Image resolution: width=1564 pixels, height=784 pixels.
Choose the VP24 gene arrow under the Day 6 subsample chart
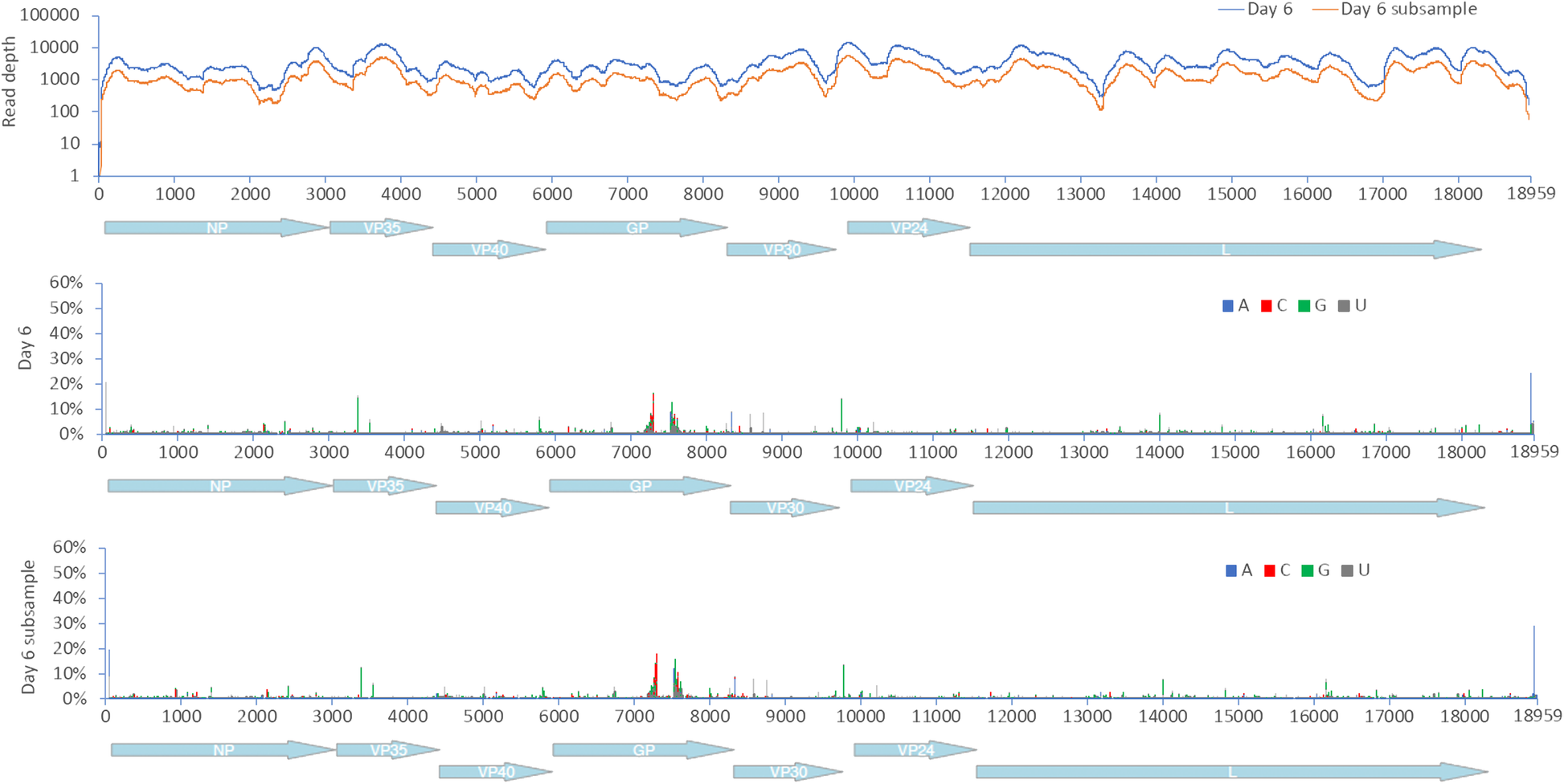[x=915, y=750]
